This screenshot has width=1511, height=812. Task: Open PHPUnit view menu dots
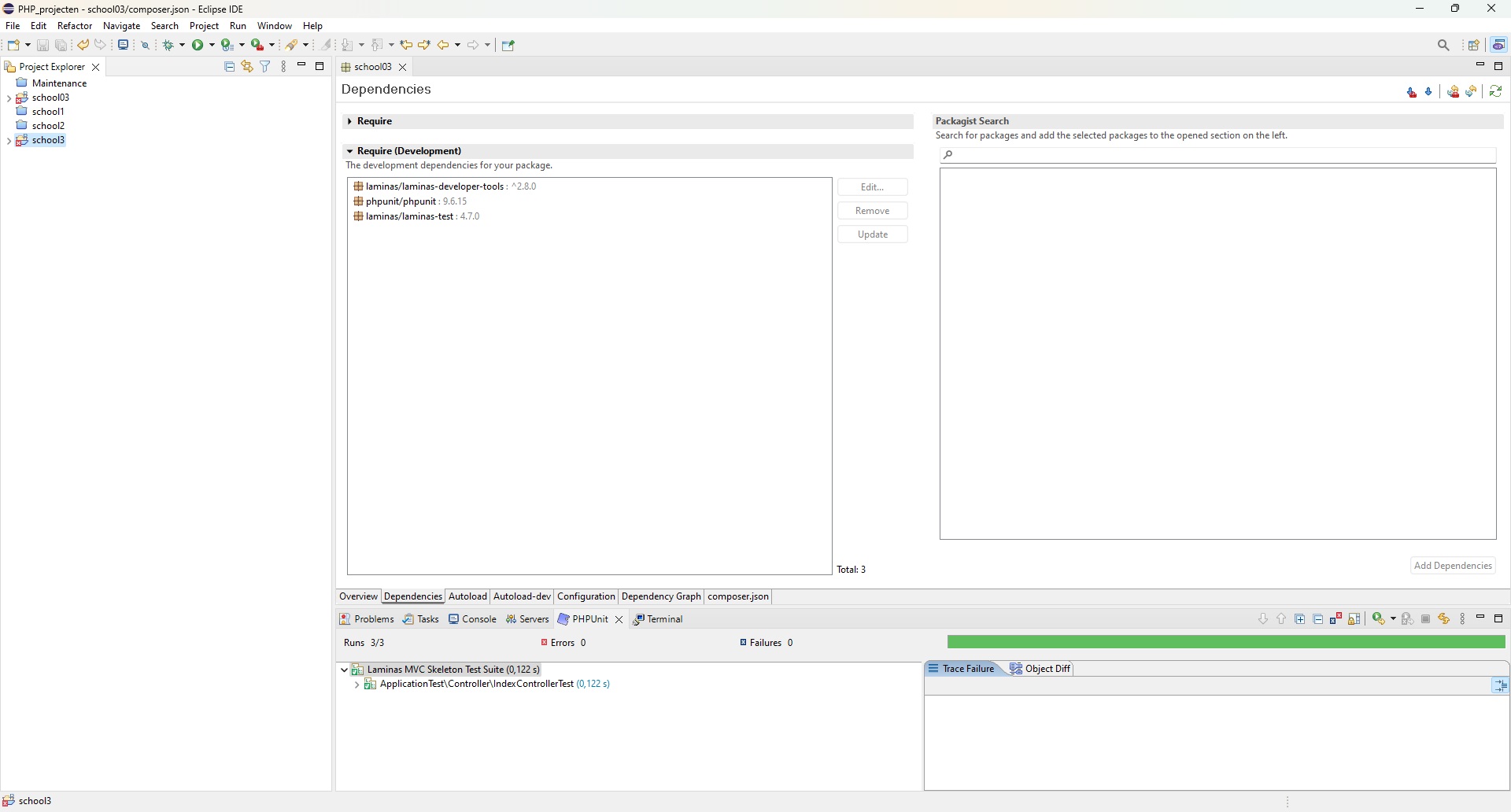click(1464, 620)
